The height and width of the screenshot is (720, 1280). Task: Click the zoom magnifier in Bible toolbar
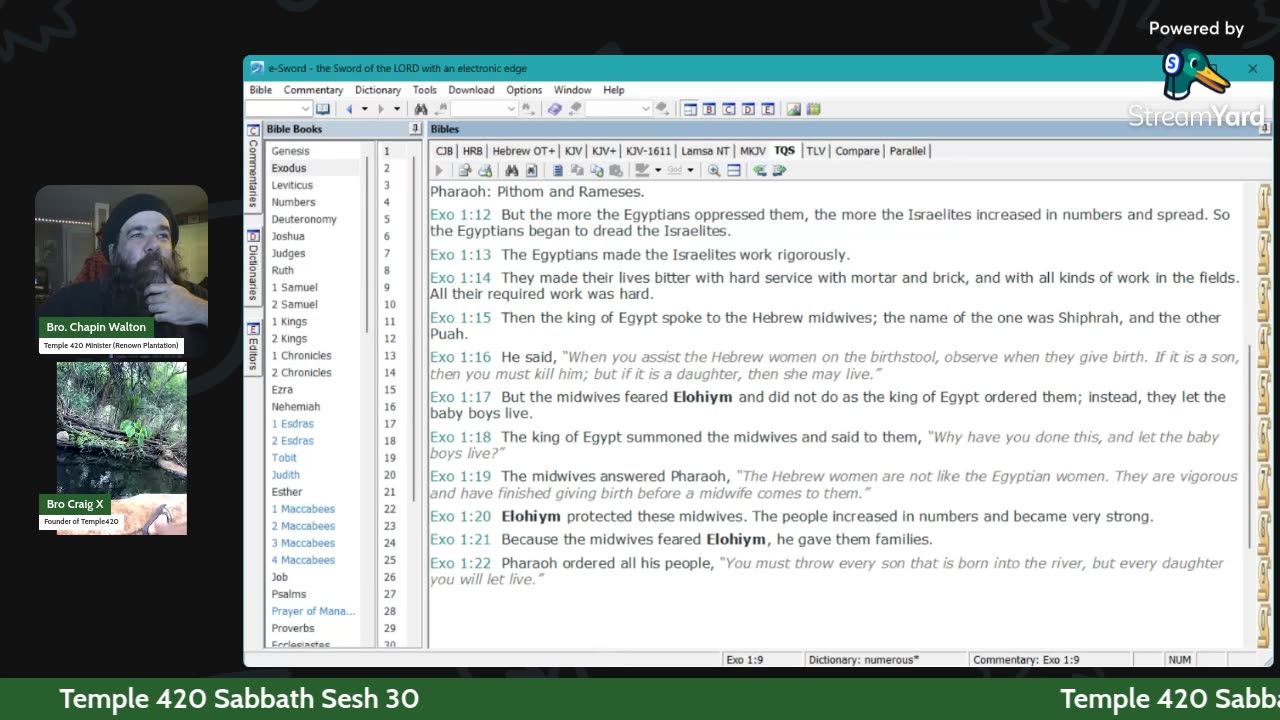point(714,171)
